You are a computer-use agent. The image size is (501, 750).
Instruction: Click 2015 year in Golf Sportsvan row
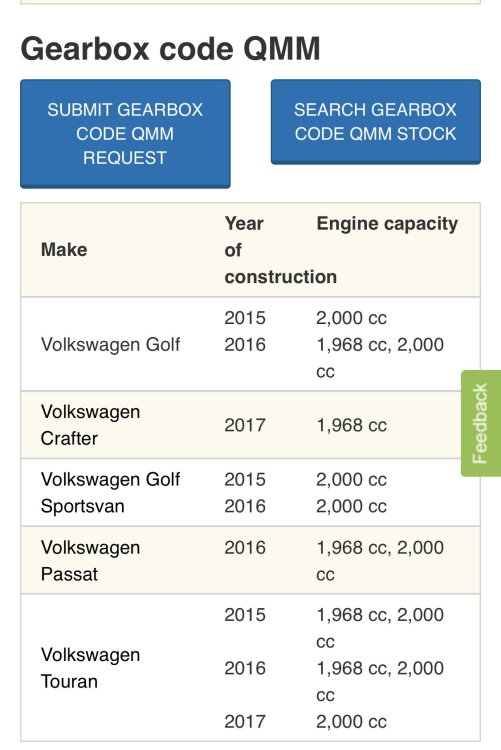click(x=245, y=480)
